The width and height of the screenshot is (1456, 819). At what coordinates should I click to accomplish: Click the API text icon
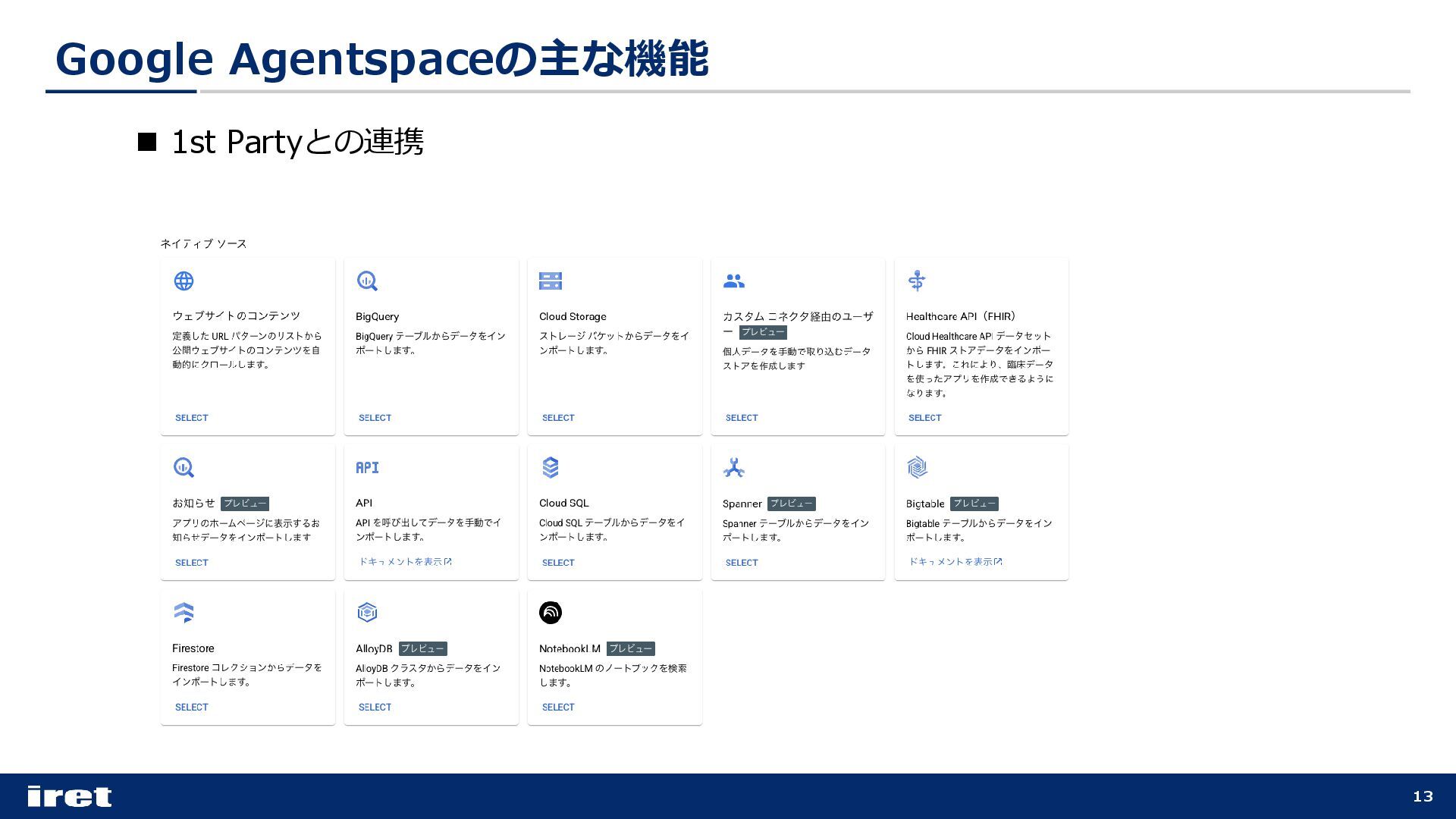coord(367,467)
